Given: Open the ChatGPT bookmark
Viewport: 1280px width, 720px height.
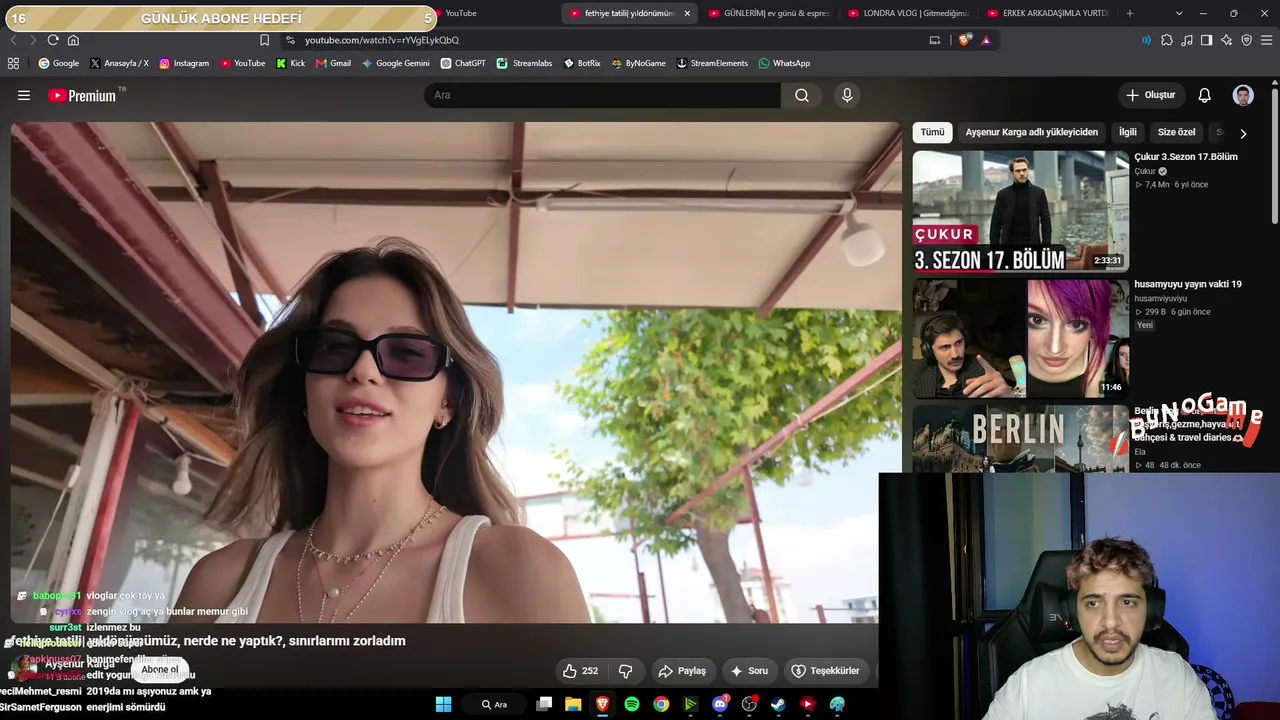Looking at the screenshot, I should pos(462,63).
